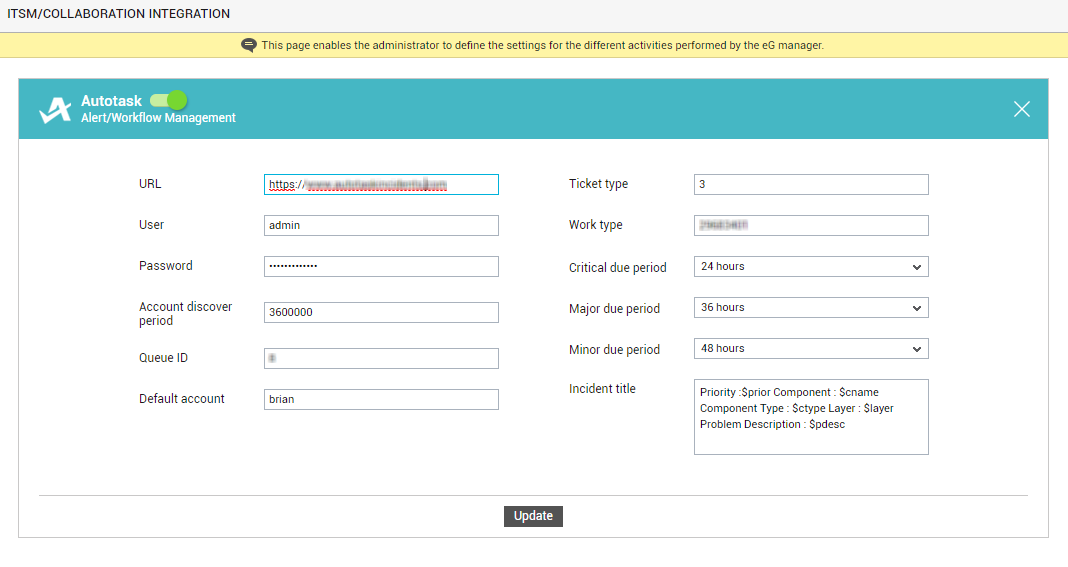This screenshot has width=1068, height=567.
Task: Click the yellow banner's administrator description text
Action: click(542, 46)
